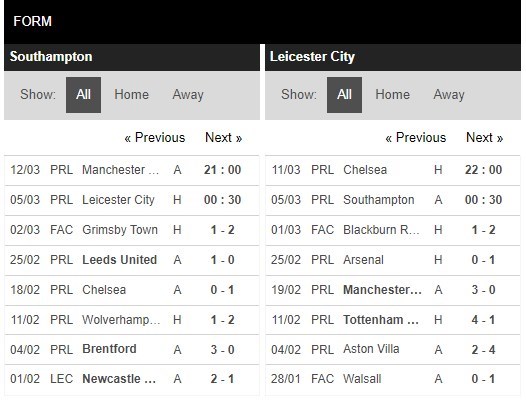Show Southampton Away matches only

188,95
